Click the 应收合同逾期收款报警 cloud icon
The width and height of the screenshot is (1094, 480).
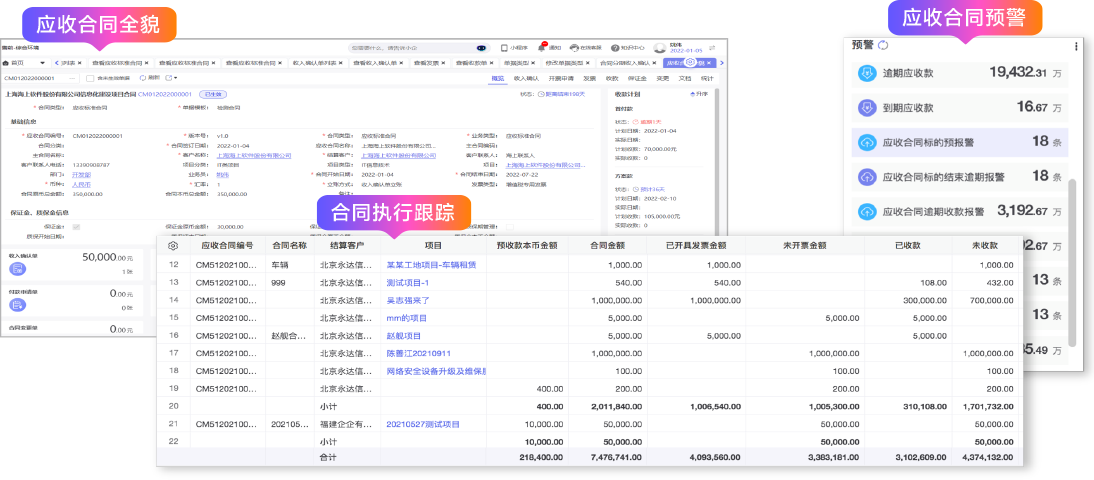(867, 211)
